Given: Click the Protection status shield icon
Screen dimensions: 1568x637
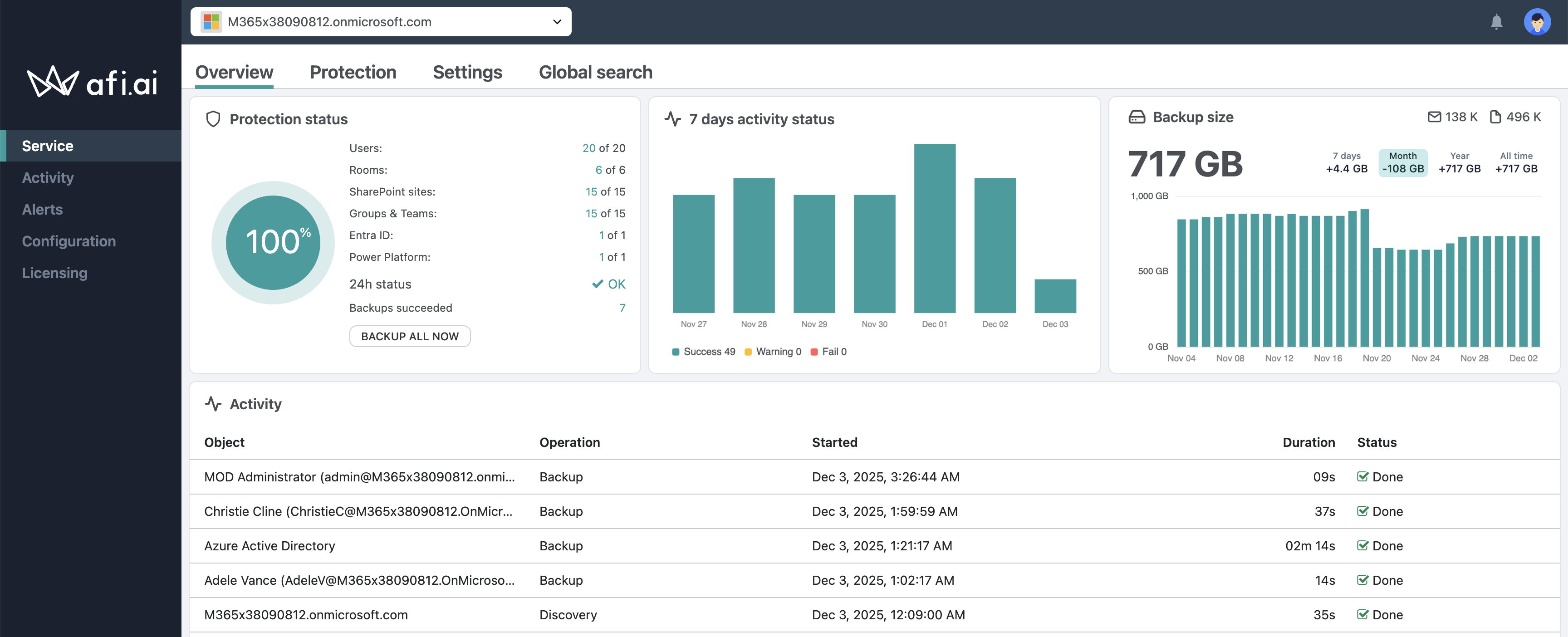Looking at the screenshot, I should pyautogui.click(x=213, y=119).
